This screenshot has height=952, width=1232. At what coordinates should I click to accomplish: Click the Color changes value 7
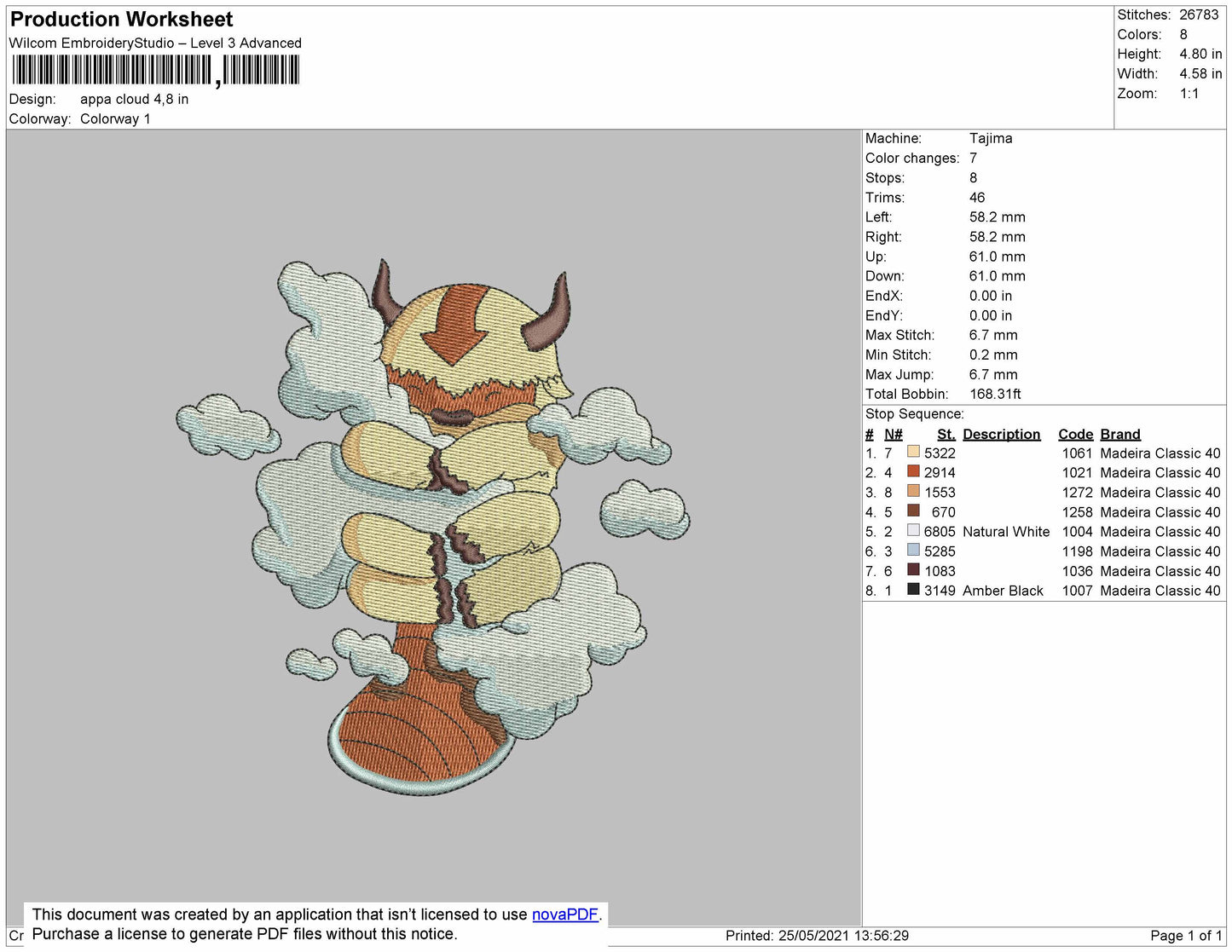[973, 158]
